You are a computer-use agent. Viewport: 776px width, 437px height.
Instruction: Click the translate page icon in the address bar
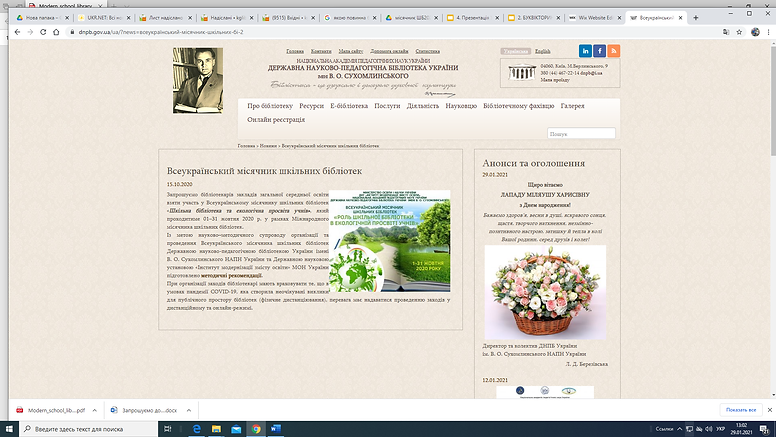[726, 32]
